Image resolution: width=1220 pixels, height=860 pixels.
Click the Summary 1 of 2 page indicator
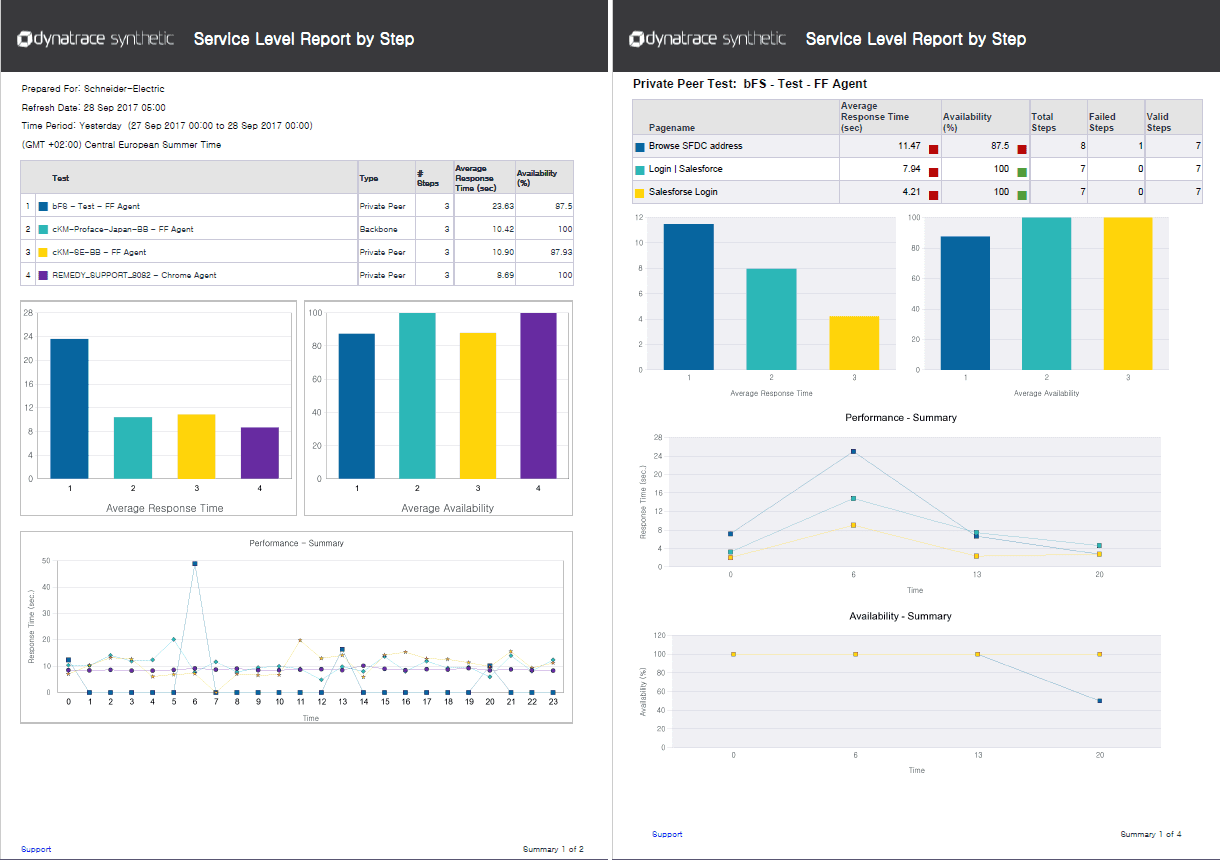coord(553,849)
